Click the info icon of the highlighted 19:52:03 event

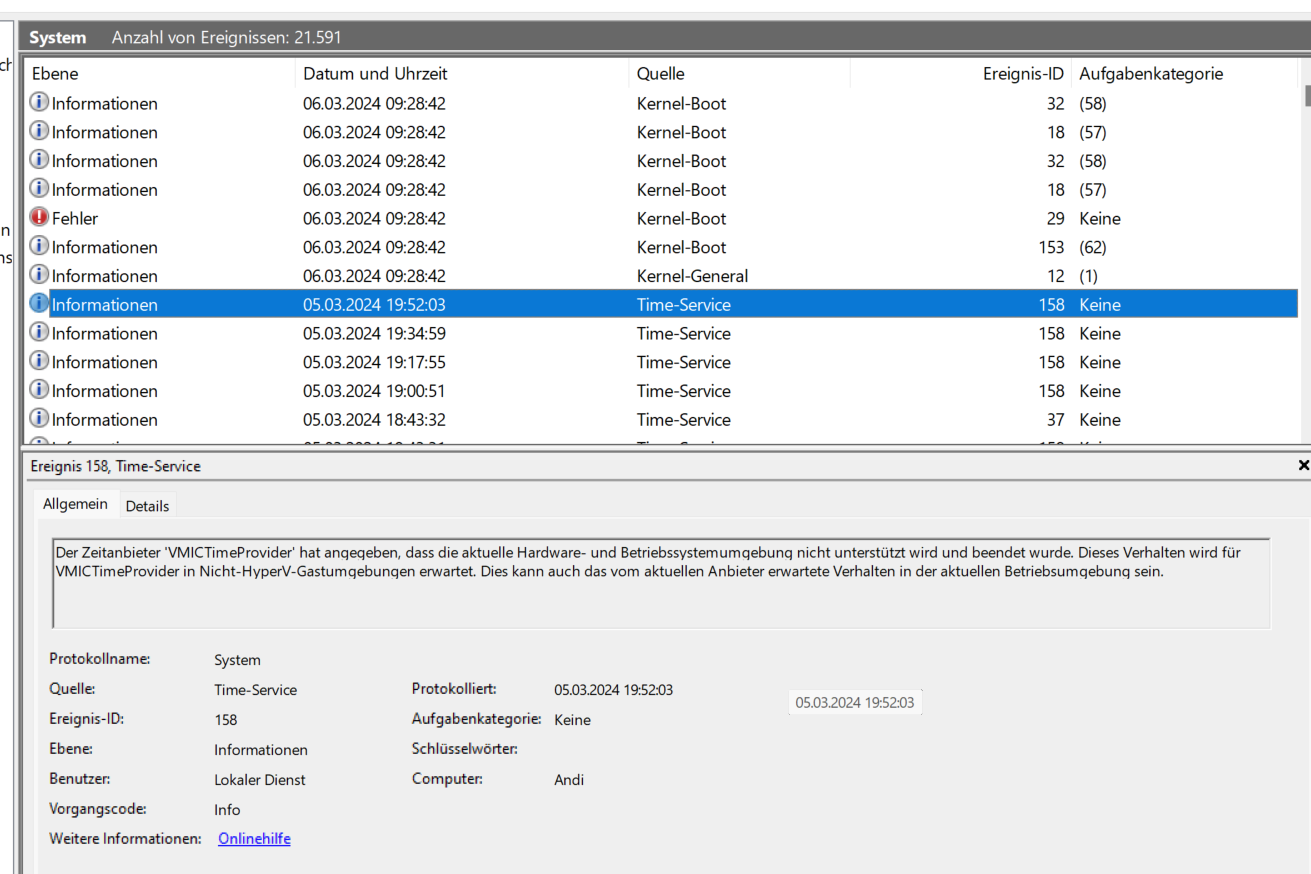click(40, 304)
